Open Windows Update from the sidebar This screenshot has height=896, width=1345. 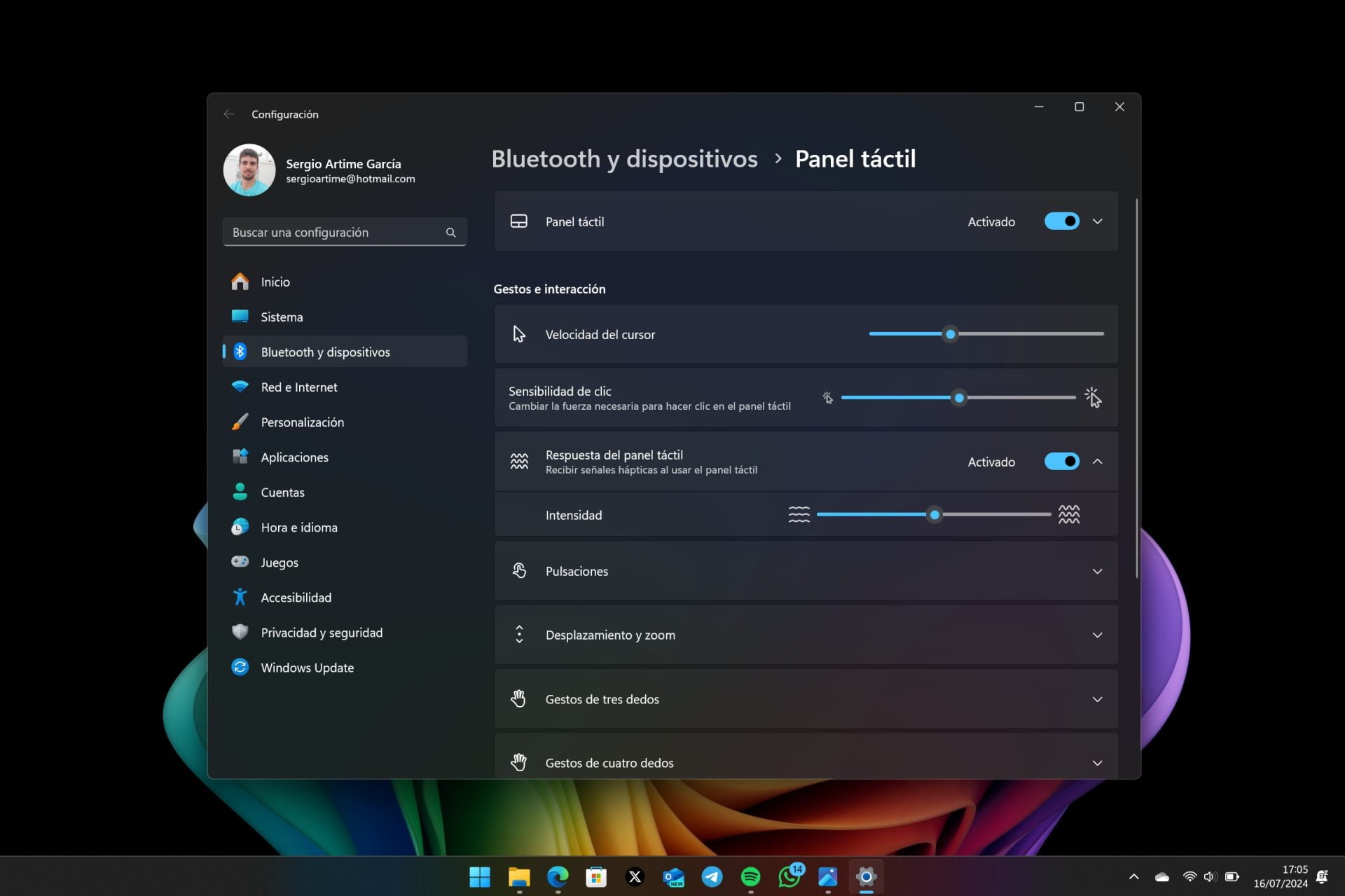pos(307,667)
